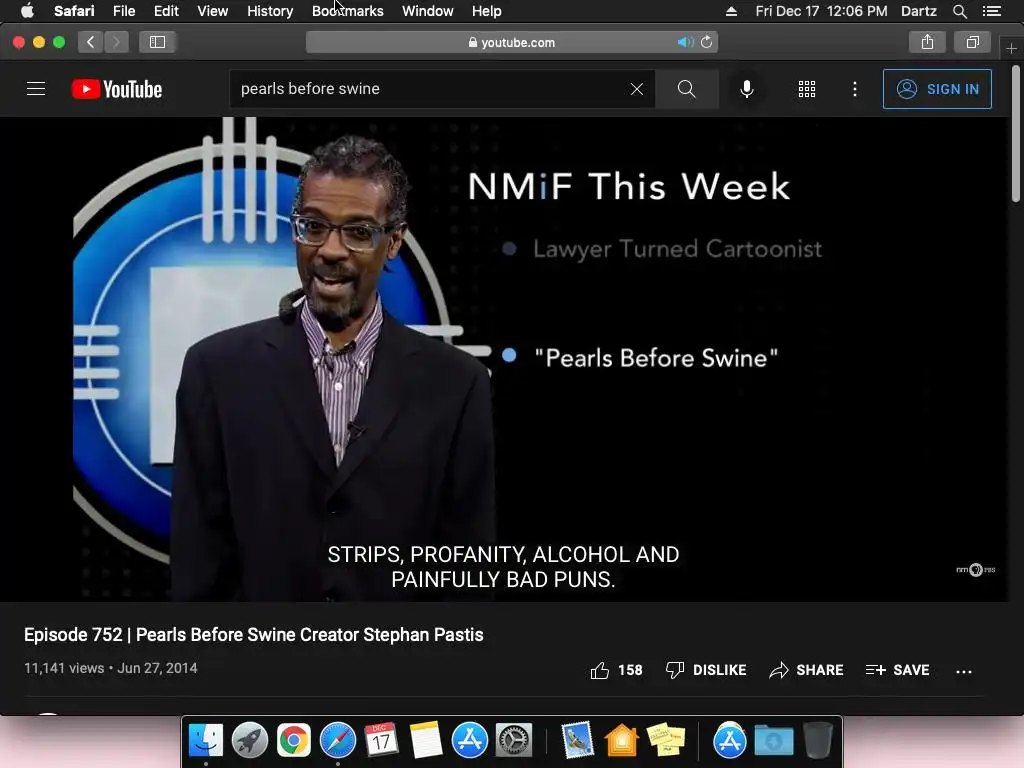Open Launchpad from the Dock
This screenshot has width=1024, height=768.
[249, 741]
